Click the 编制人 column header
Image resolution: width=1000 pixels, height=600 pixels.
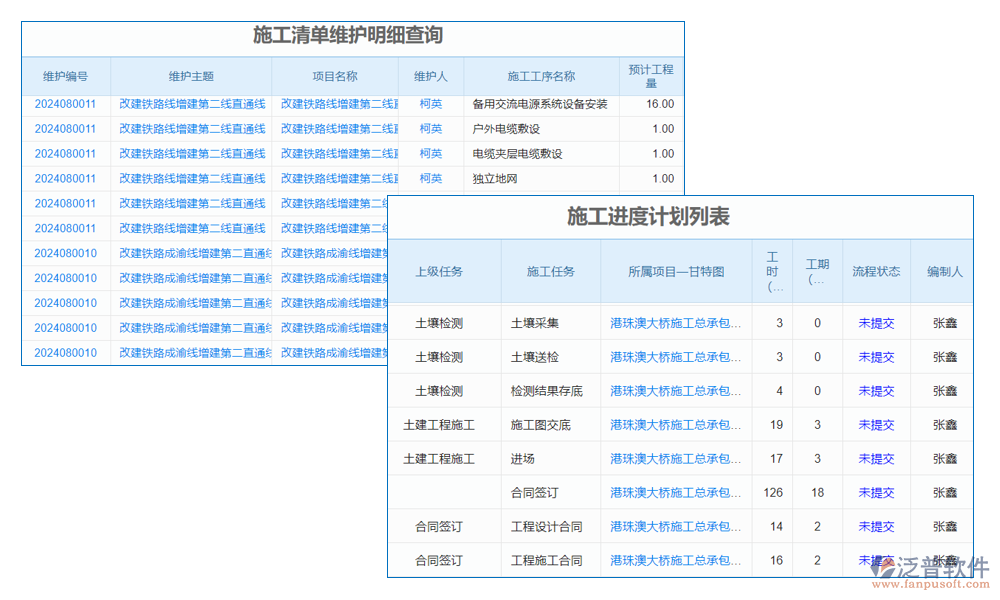pos(943,271)
